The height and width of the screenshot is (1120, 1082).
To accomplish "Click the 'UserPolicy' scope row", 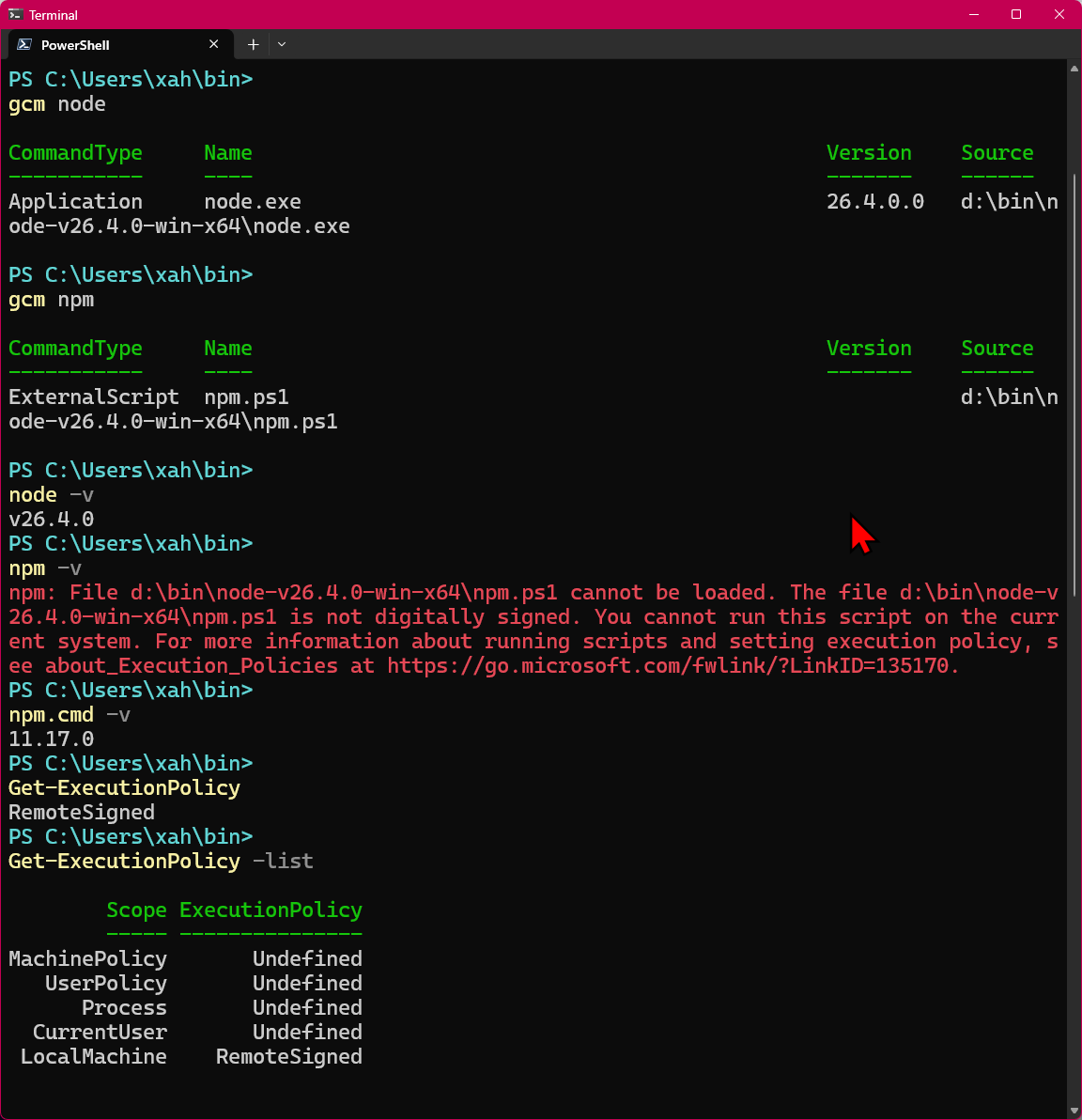I will [x=204, y=984].
